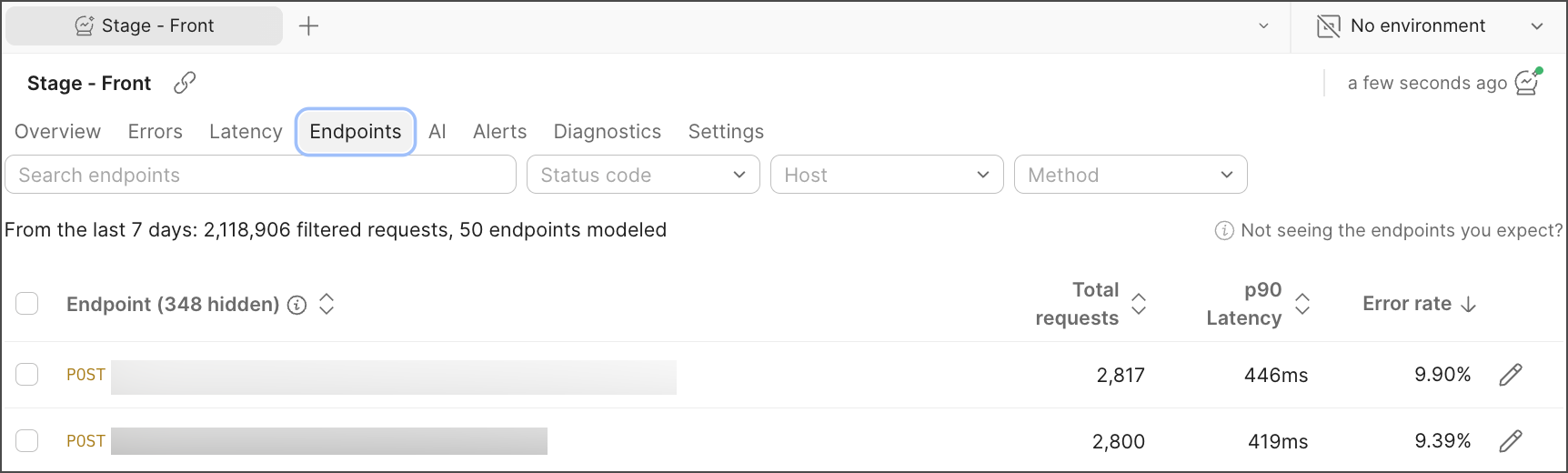
Task: Click the No environment icon
Action: (x=1329, y=26)
